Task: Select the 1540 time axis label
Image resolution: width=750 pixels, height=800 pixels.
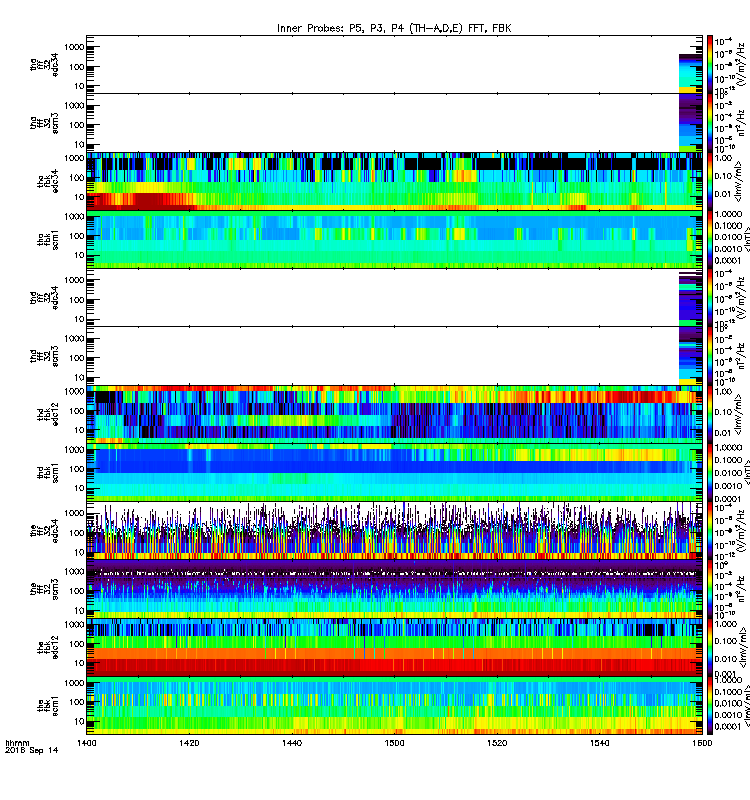Action: pos(599,743)
